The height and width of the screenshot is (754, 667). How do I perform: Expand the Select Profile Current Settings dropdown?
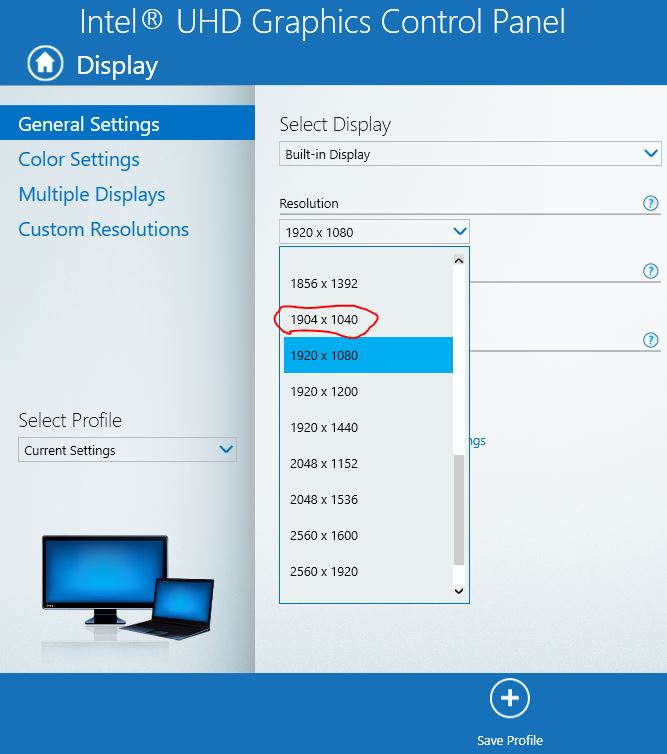click(x=127, y=450)
